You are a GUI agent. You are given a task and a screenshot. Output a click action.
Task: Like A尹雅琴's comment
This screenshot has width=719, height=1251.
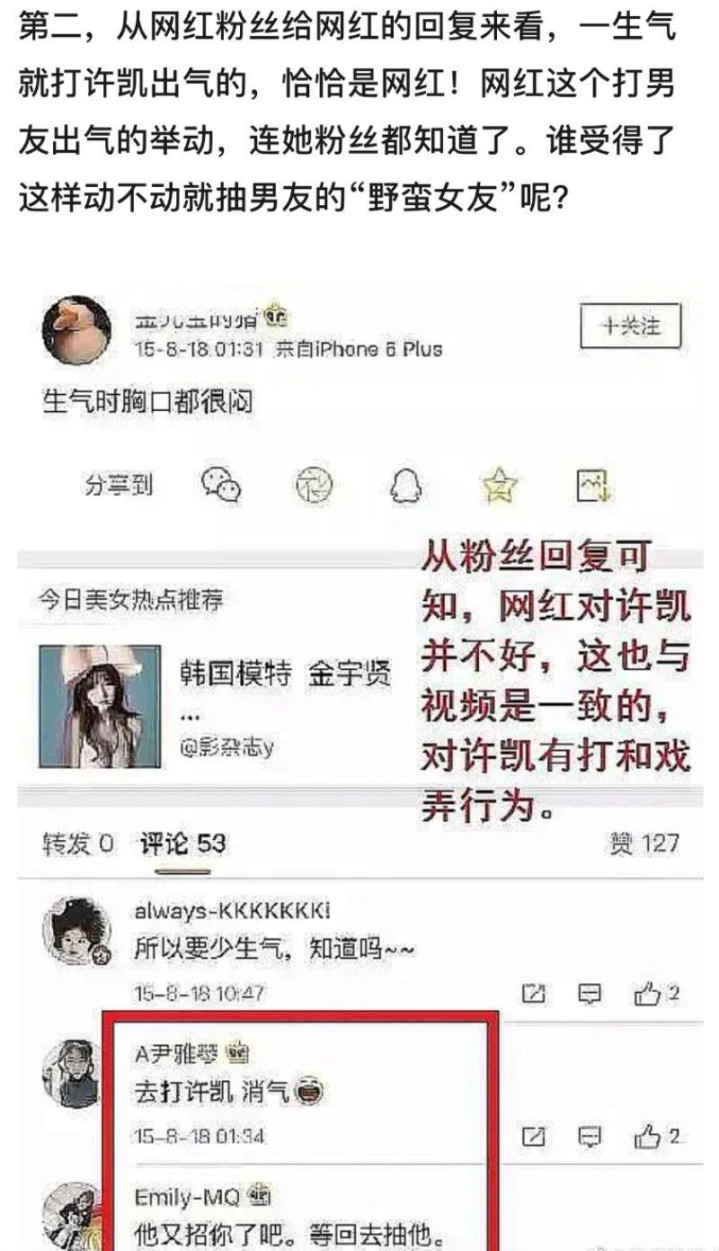coord(657,1136)
